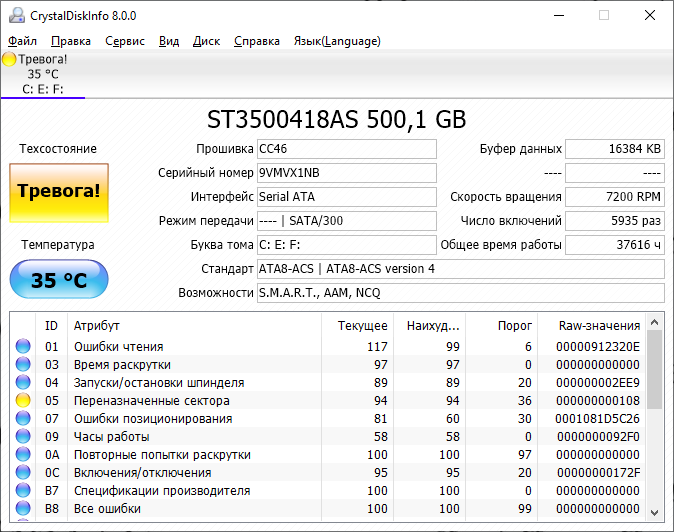674x532 pixels.
Task: Click the yellow Тревога! health status button
Action: (59, 193)
